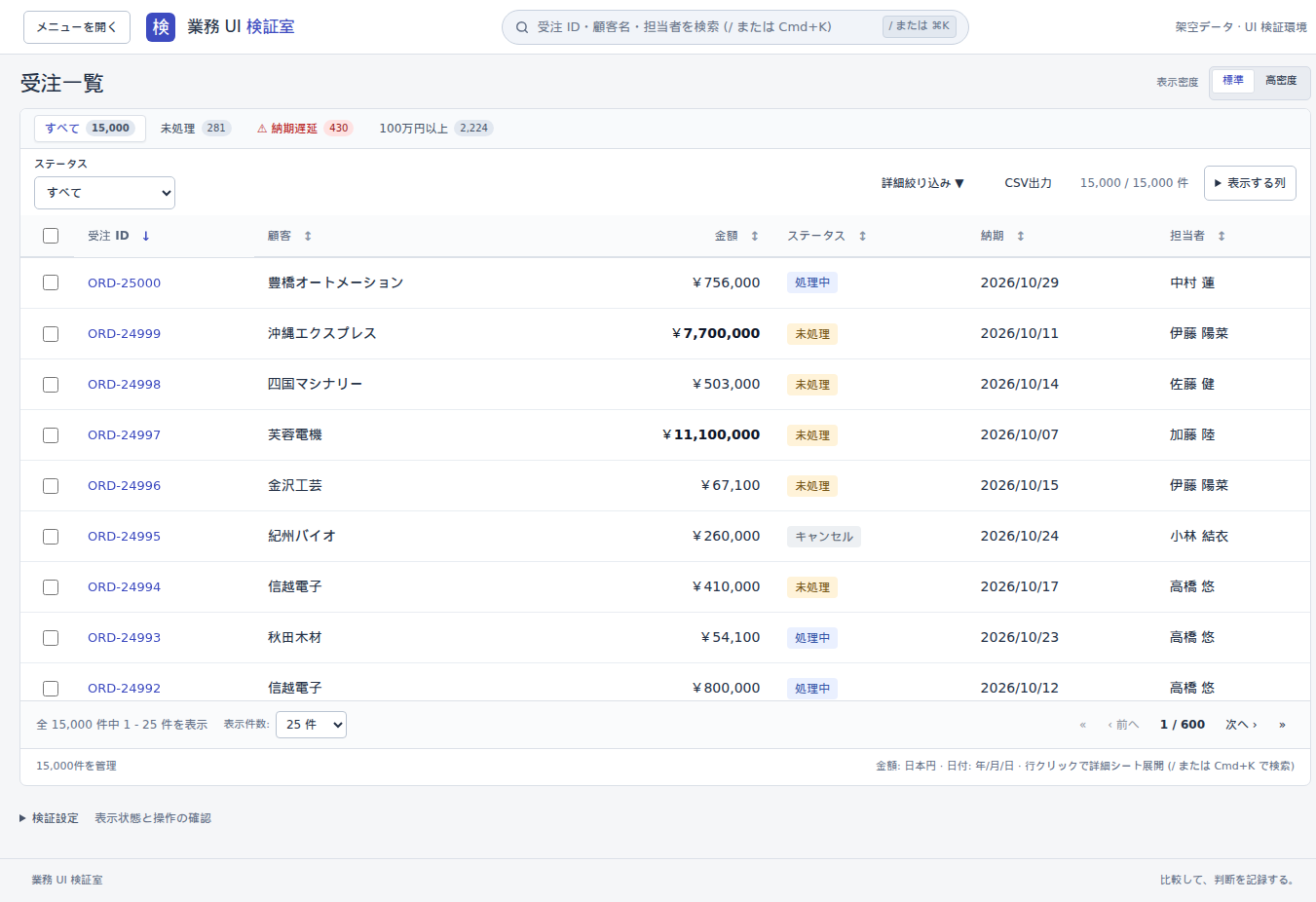Click the search magnifier icon

pos(522,27)
